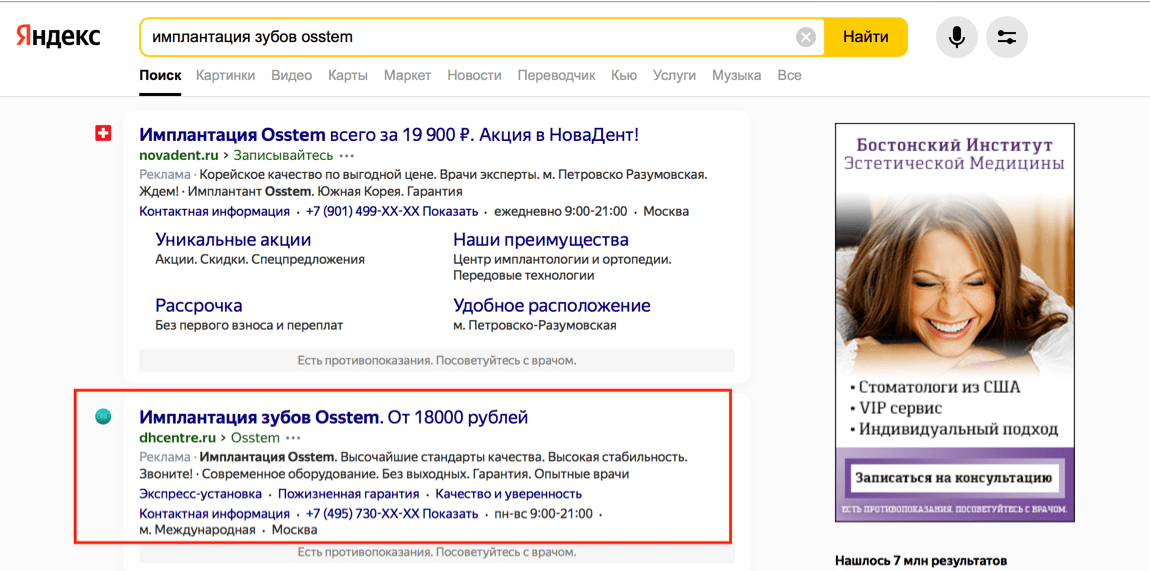Focus the search input field
Viewport: 1150px width, 571px height.
pos(469,37)
